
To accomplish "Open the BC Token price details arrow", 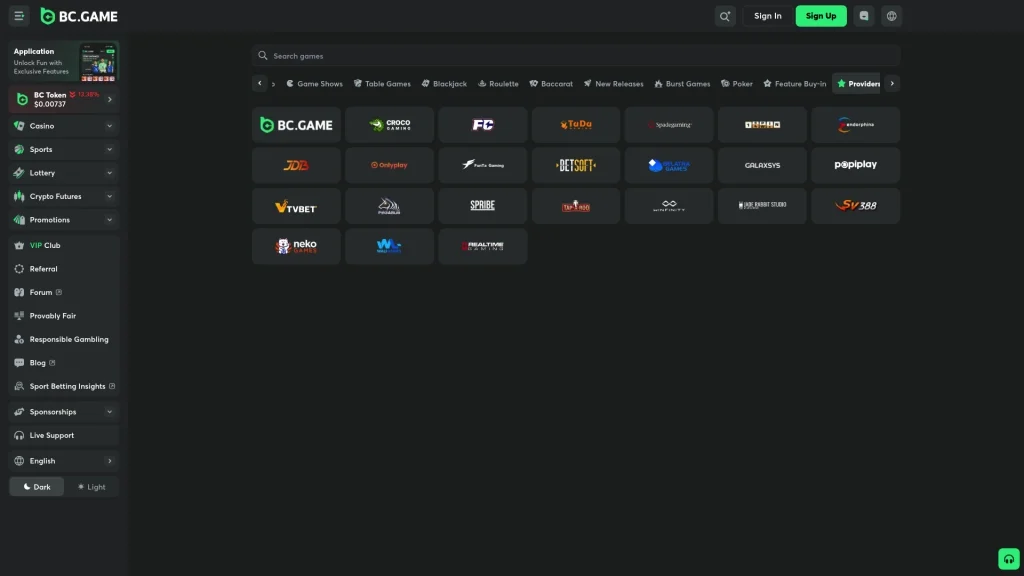I will [110, 99].
